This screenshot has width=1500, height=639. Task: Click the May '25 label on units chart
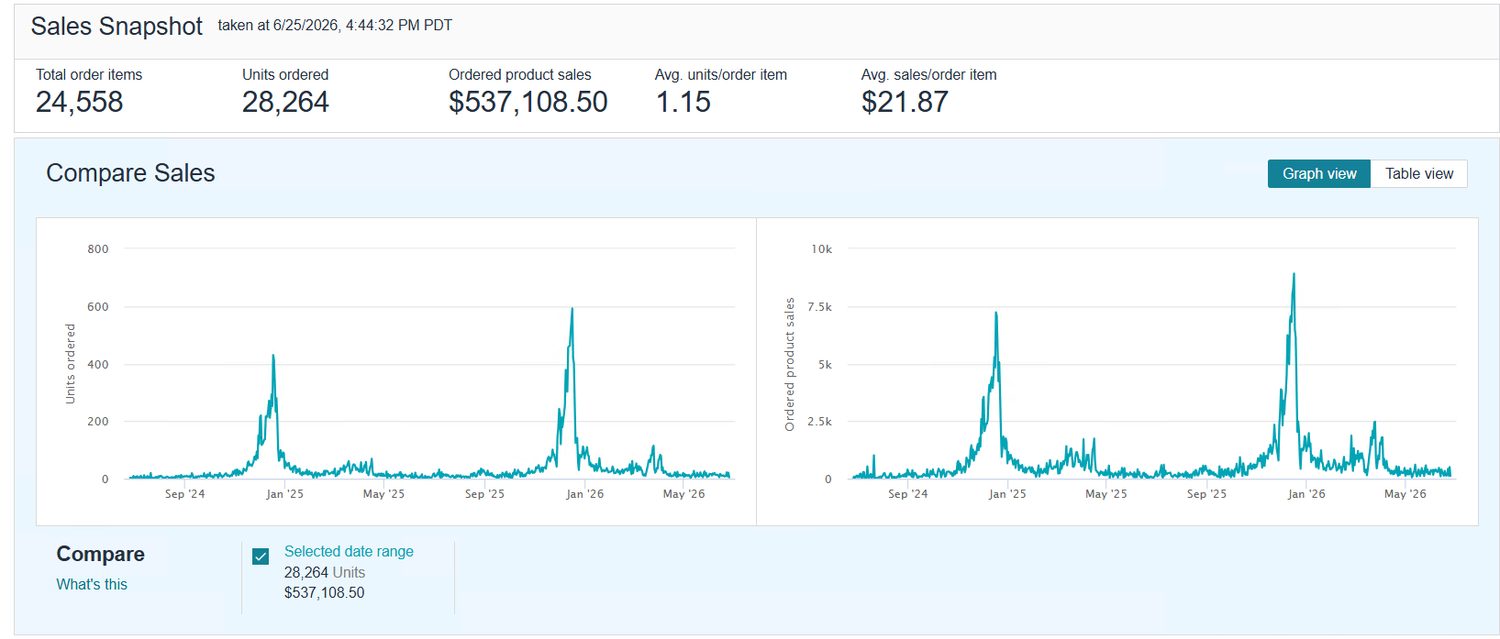(x=384, y=494)
